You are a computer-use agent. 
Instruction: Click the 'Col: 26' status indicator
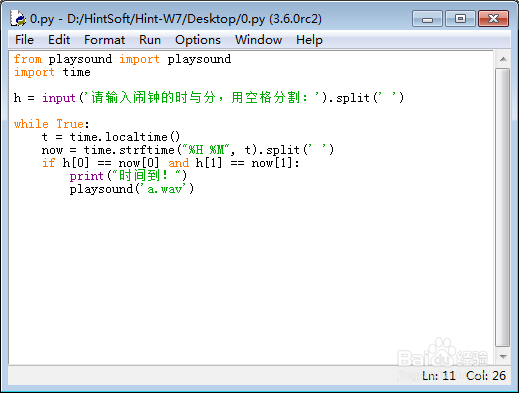486,376
